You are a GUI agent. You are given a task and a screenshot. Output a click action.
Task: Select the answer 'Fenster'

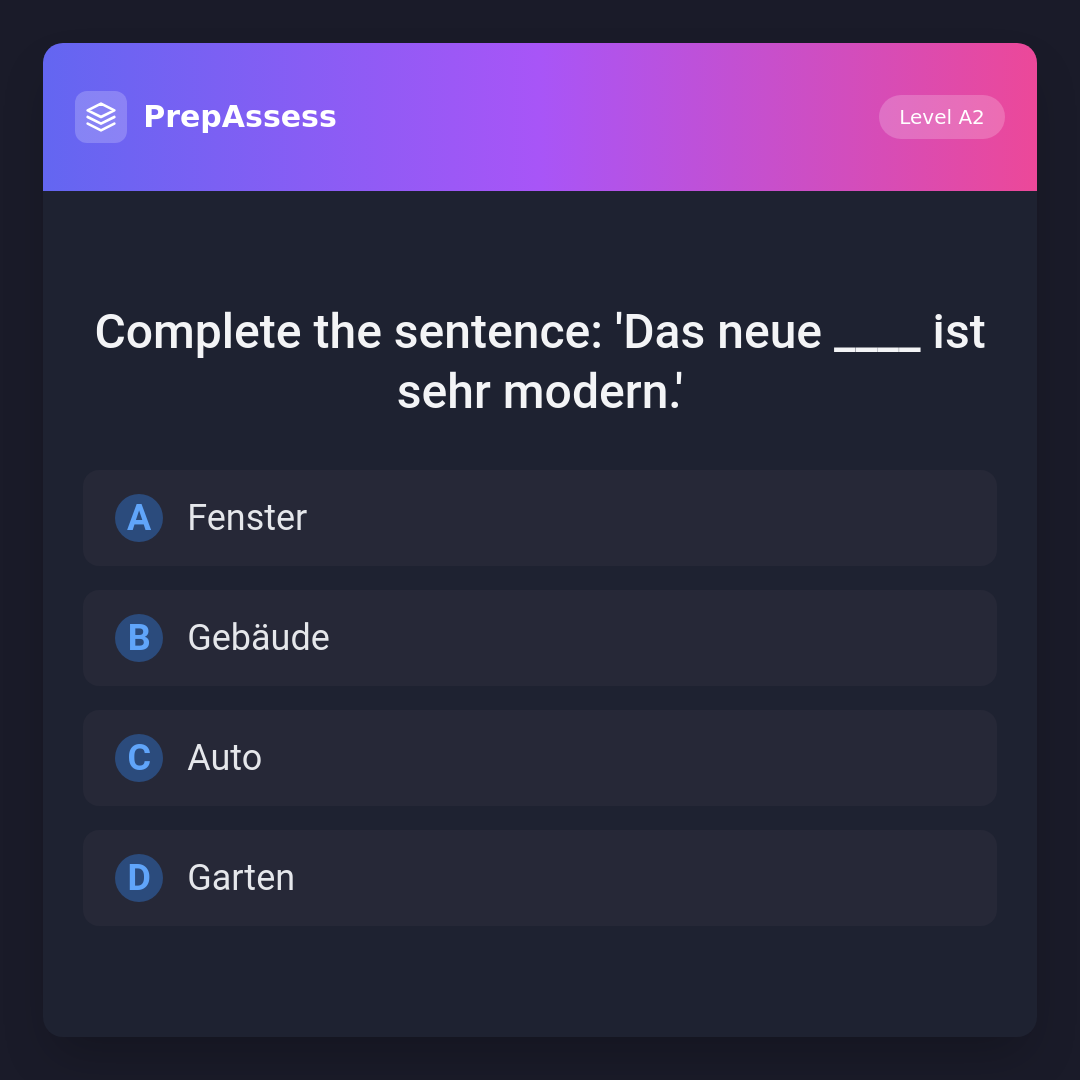click(x=247, y=518)
